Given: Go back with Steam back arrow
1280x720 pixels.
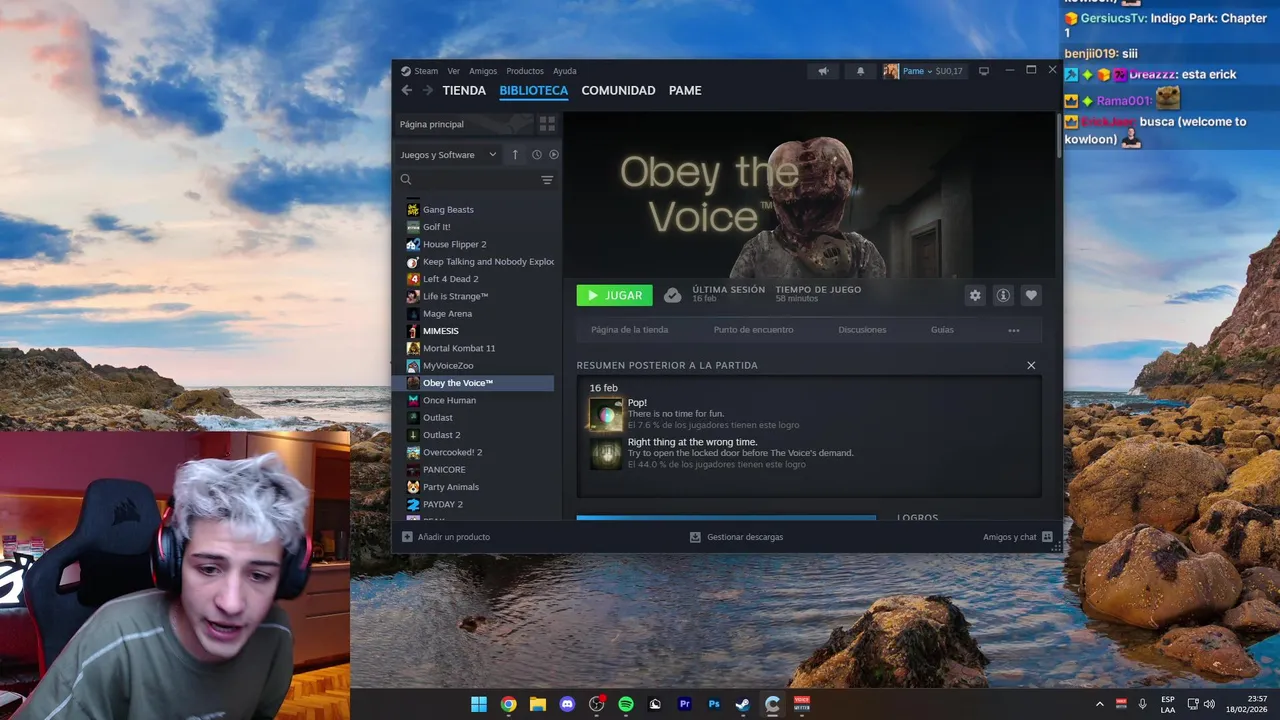Looking at the screenshot, I should (406, 90).
